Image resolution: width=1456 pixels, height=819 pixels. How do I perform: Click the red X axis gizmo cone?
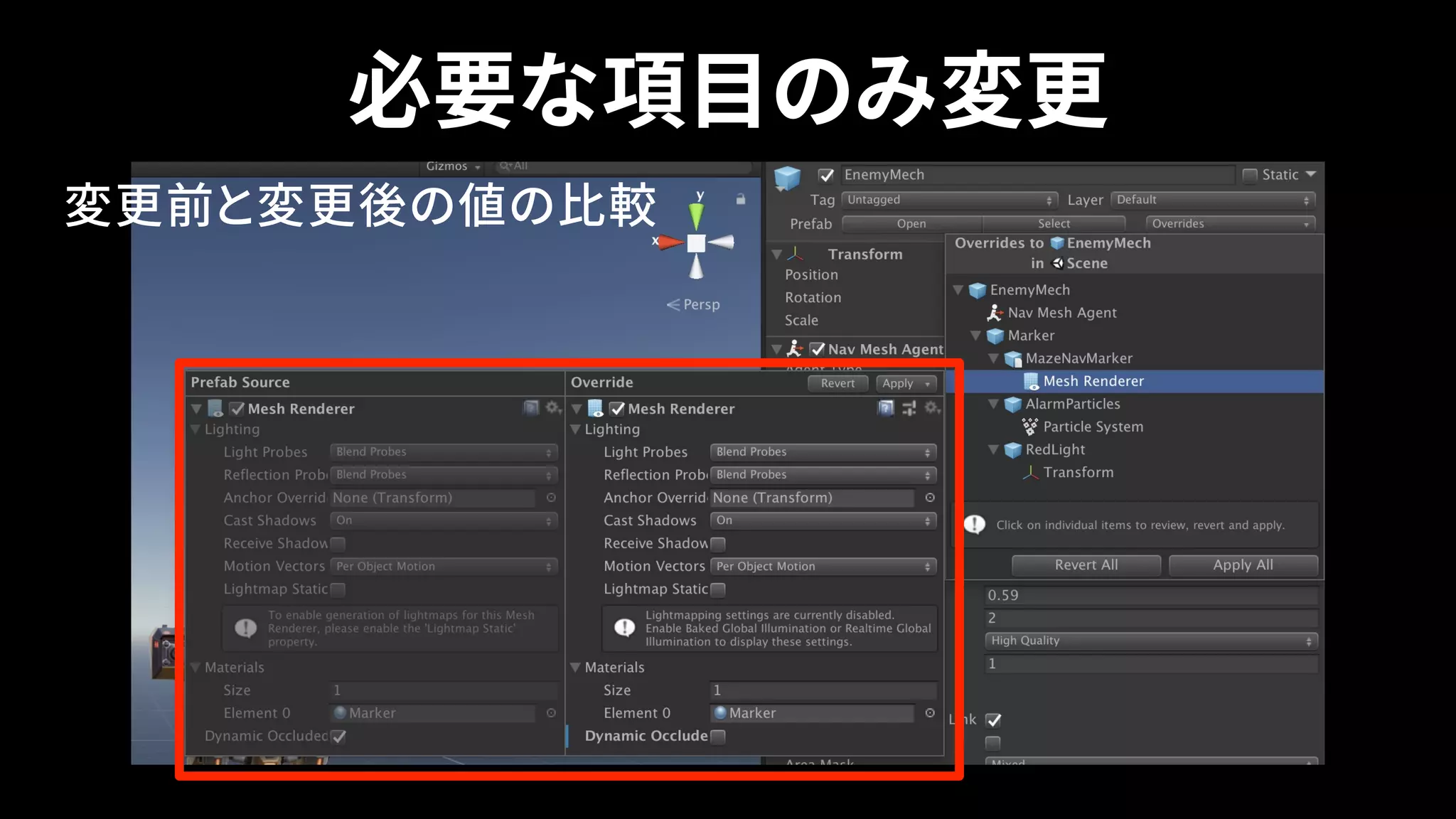coord(671,242)
